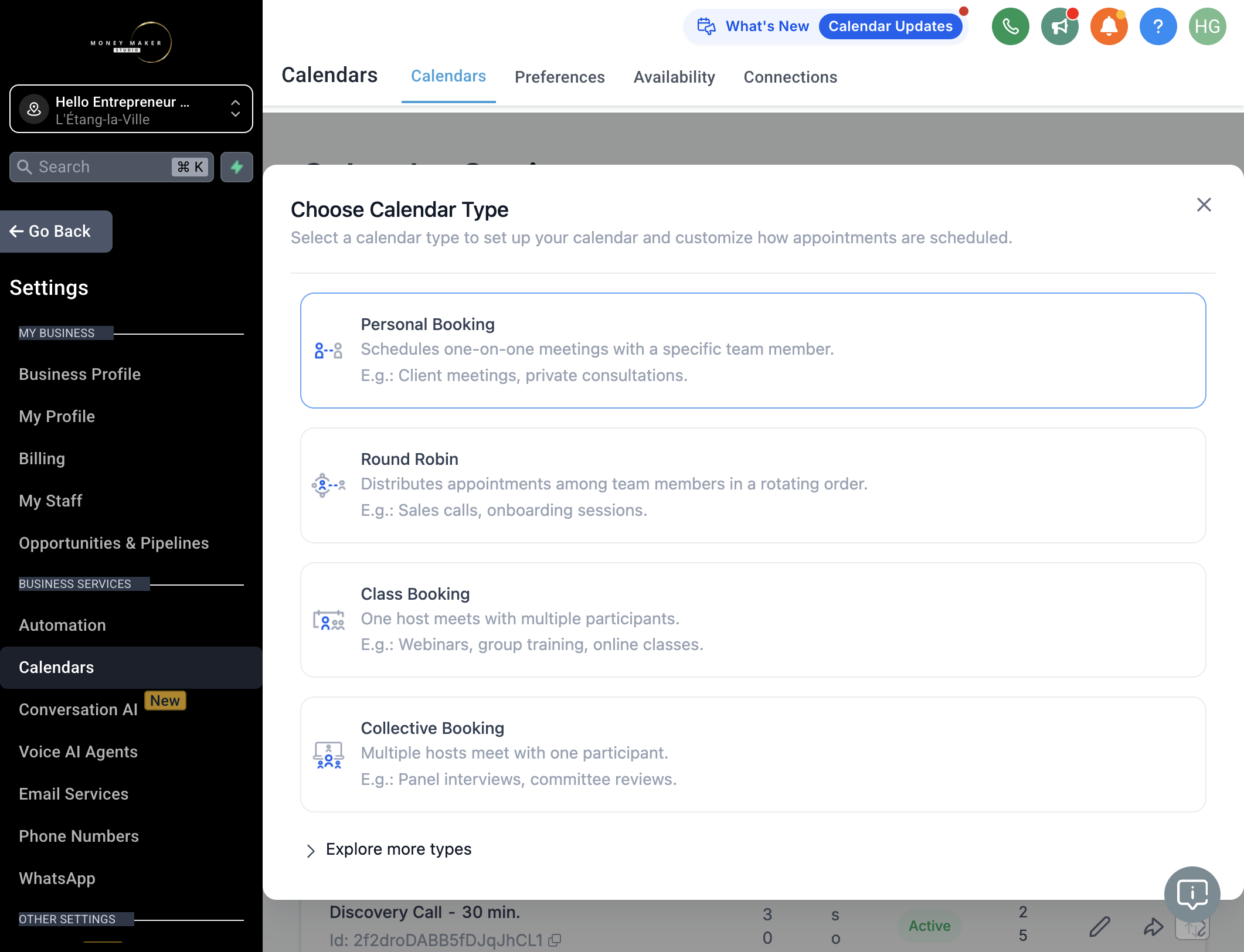
Task: Copy the Discovery Call calendar Id
Action: [555, 940]
